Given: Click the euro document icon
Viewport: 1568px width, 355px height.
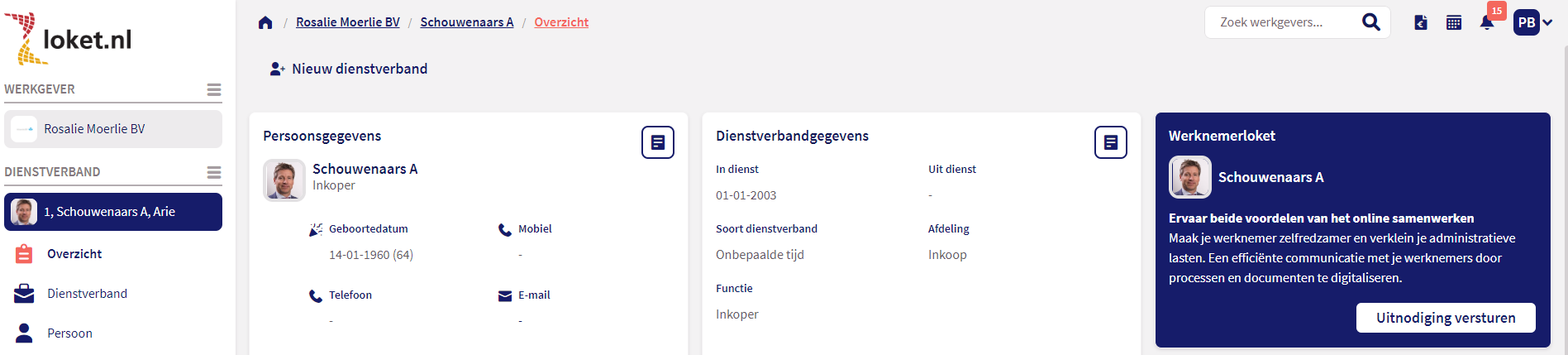Looking at the screenshot, I should pyautogui.click(x=1421, y=22).
